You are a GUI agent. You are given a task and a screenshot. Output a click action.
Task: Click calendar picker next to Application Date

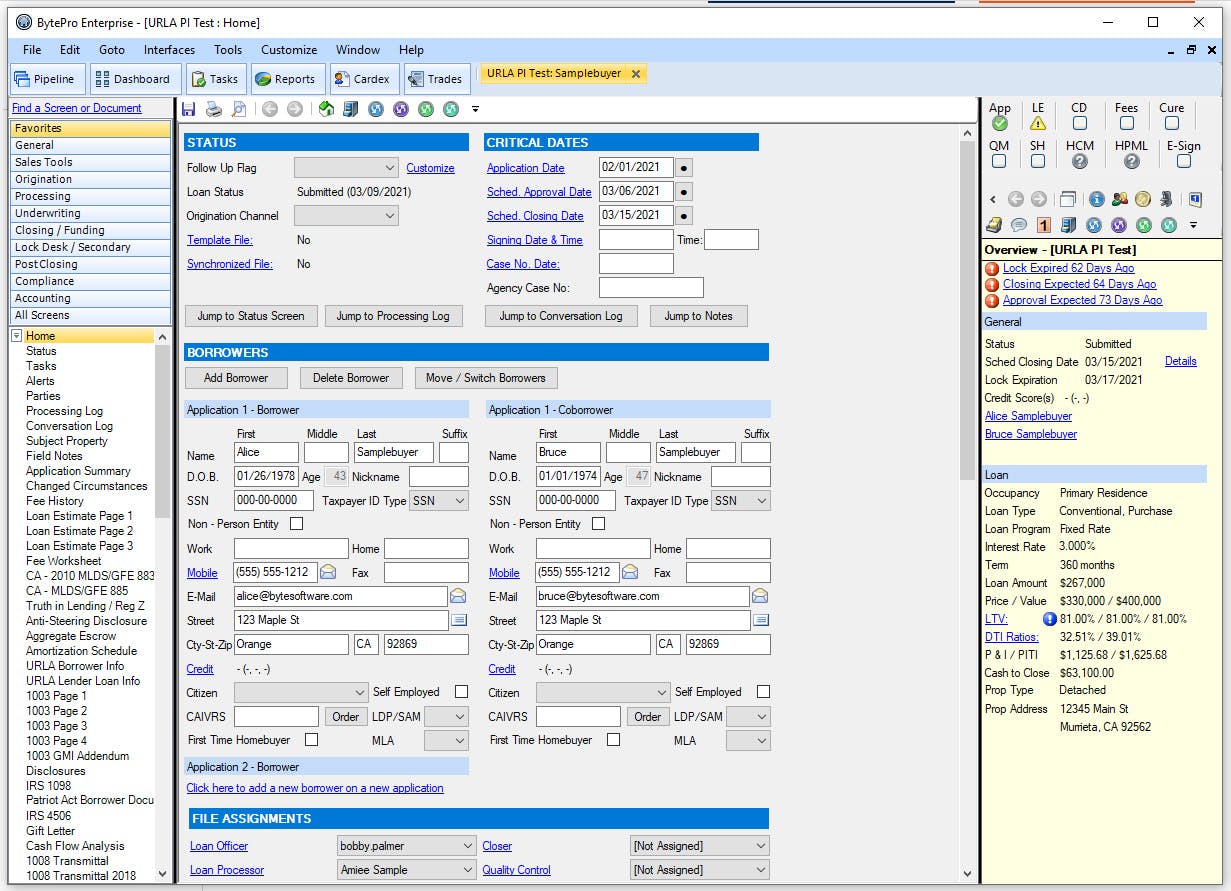(684, 168)
